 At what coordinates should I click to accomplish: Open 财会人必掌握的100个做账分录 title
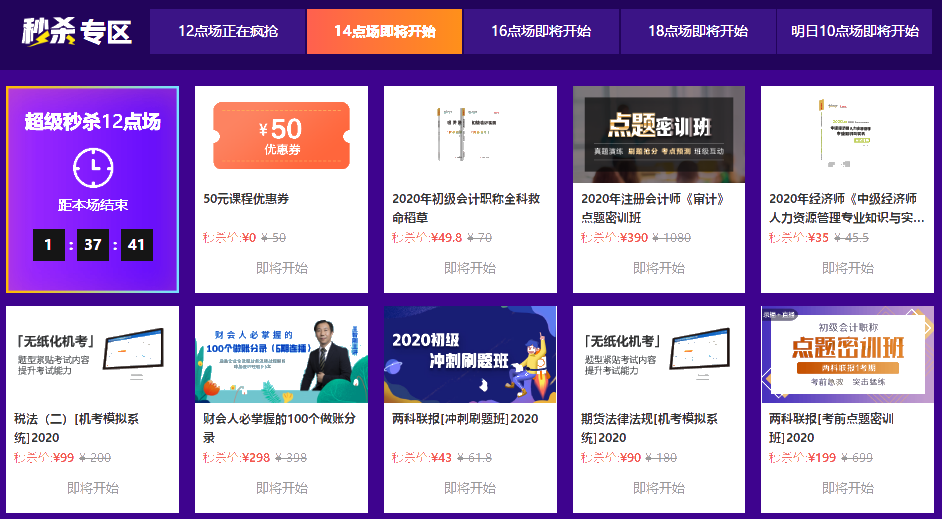(279, 428)
